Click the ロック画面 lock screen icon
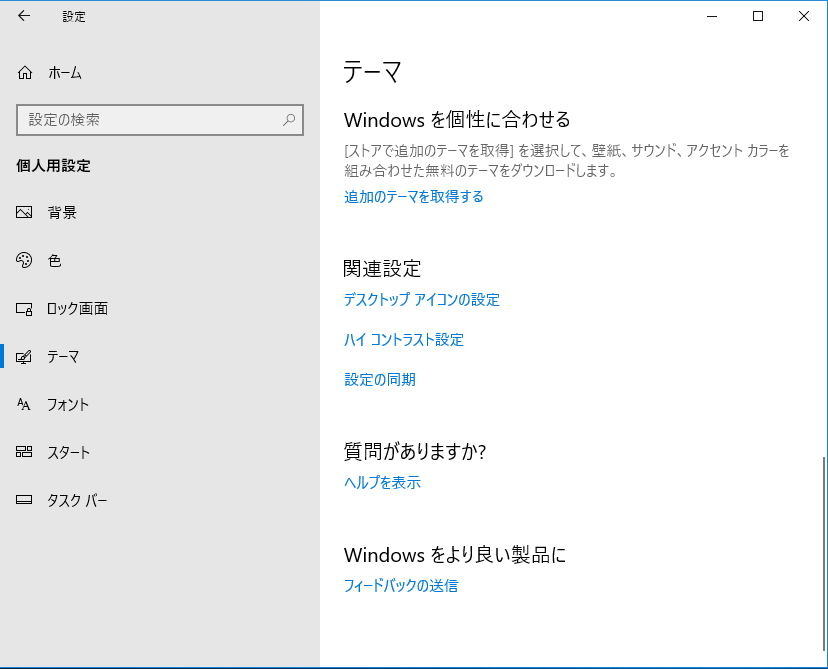Screen dimensions: 828x669 tap(25, 308)
